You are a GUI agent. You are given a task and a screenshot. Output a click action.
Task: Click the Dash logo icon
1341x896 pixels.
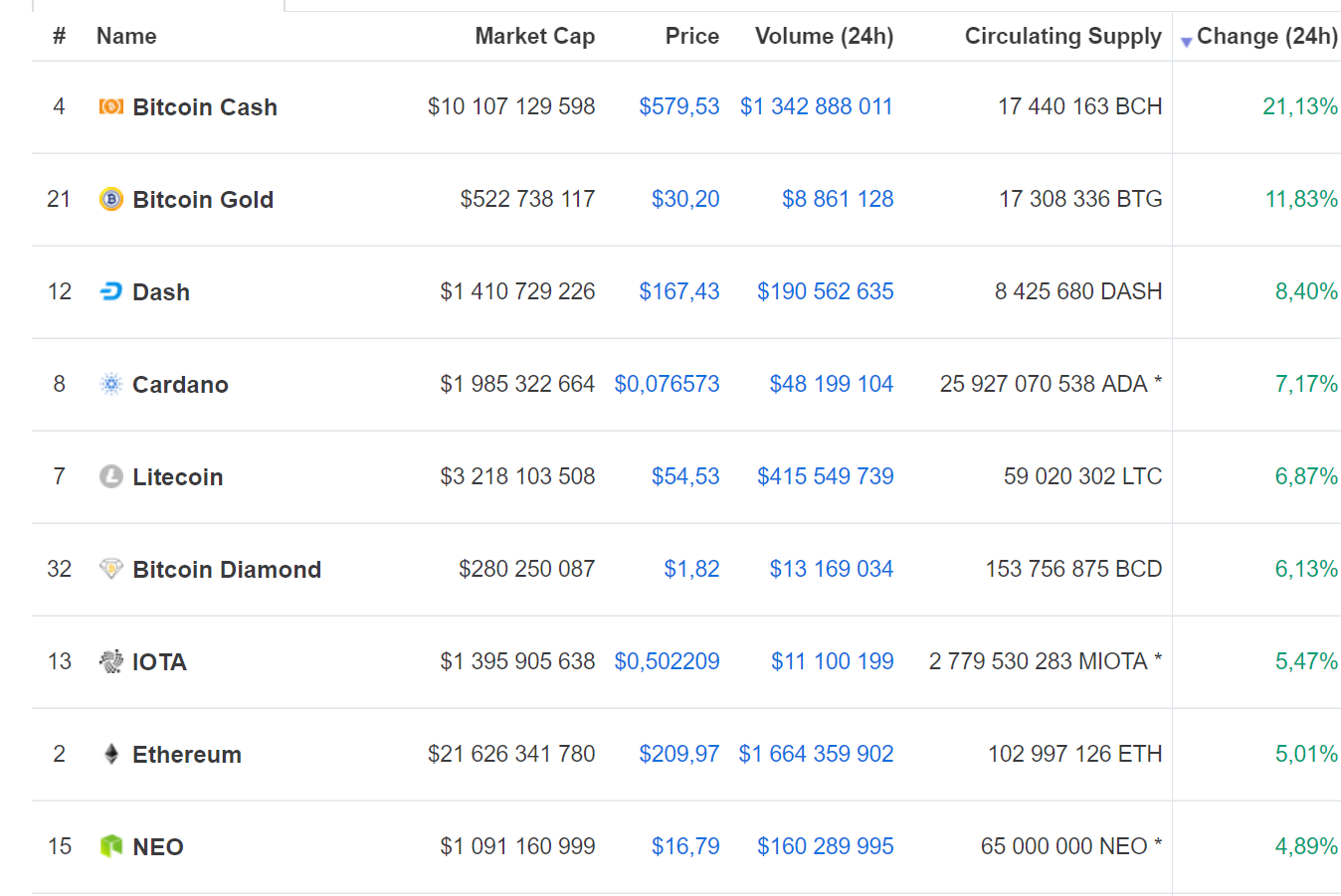[111, 291]
